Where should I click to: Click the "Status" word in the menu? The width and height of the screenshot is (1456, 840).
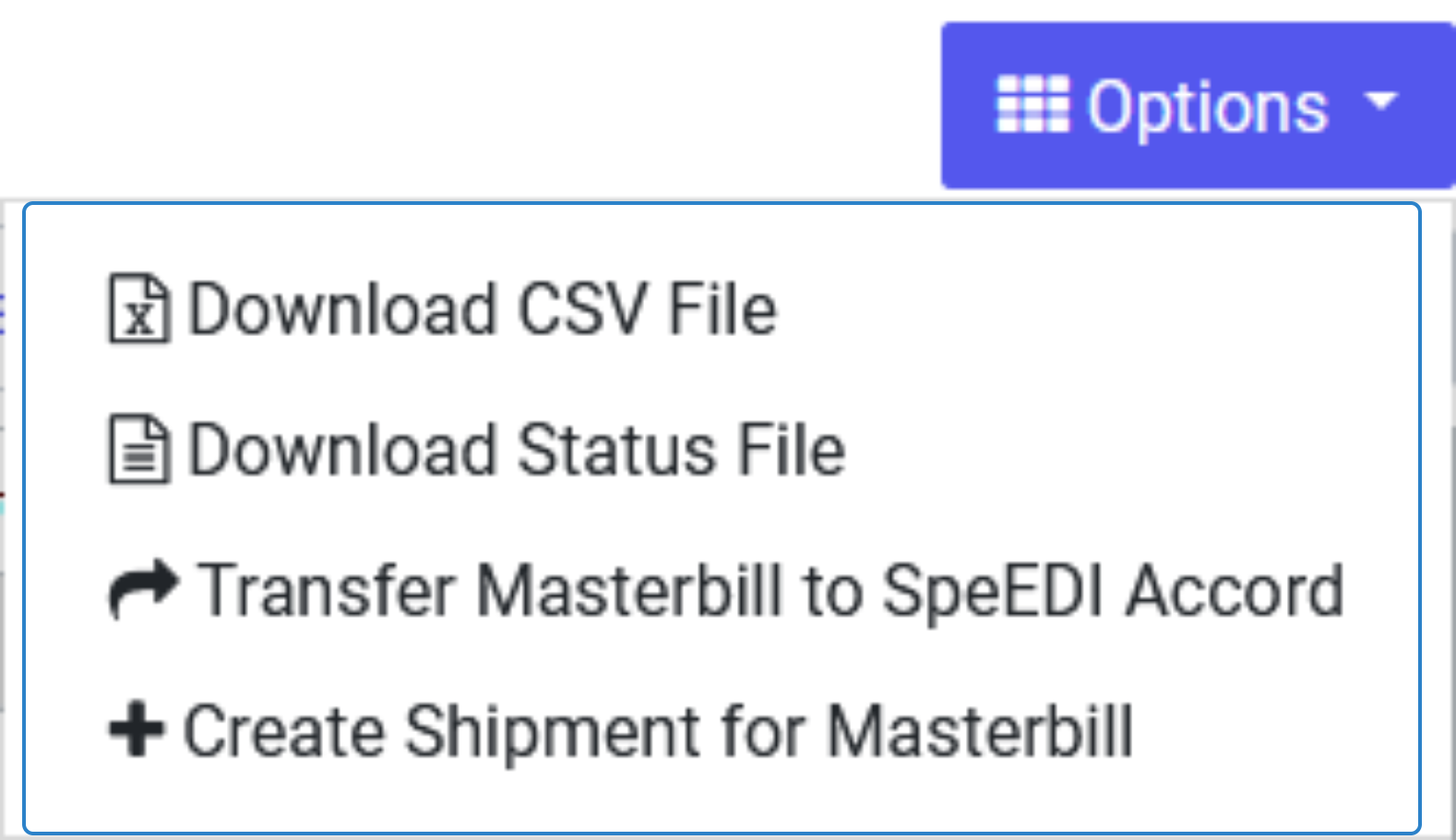click(616, 450)
